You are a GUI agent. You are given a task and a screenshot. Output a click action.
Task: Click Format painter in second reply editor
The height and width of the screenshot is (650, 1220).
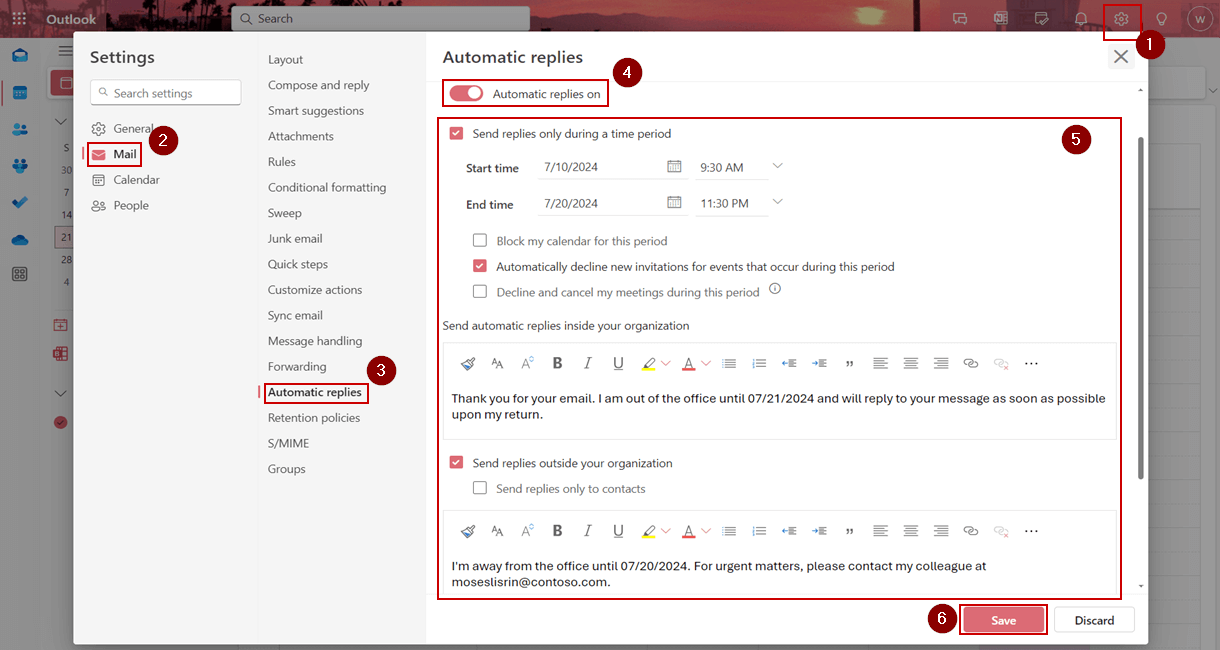pyautogui.click(x=468, y=531)
